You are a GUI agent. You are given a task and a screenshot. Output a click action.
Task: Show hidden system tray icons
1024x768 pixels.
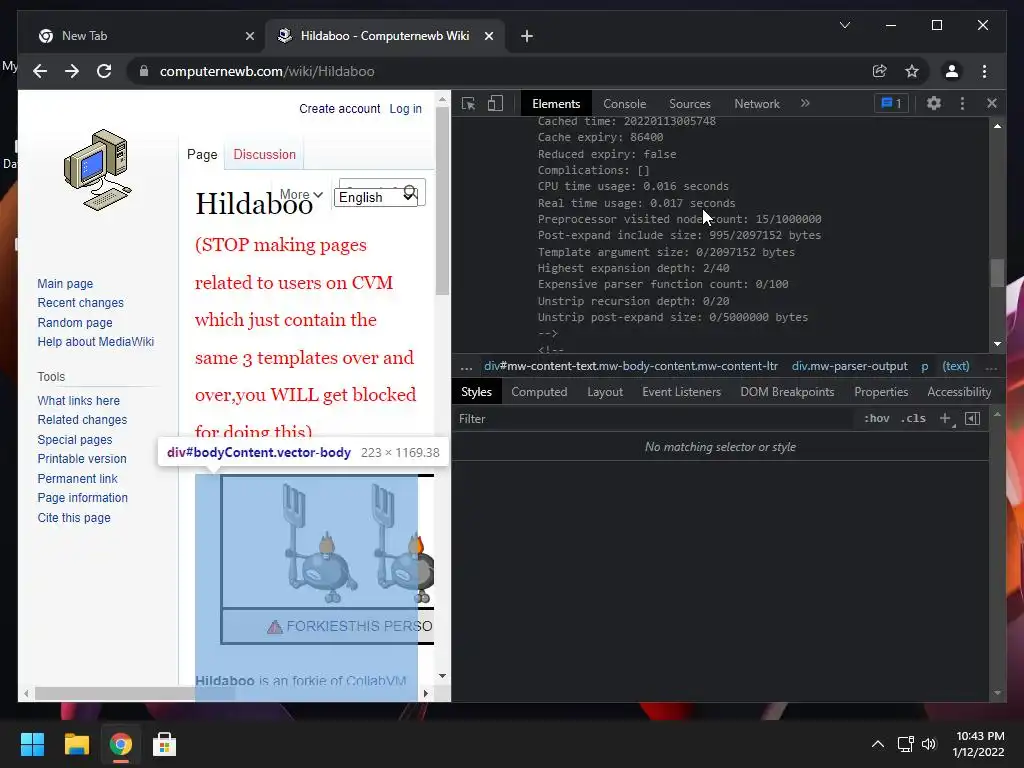pyautogui.click(x=878, y=744)
